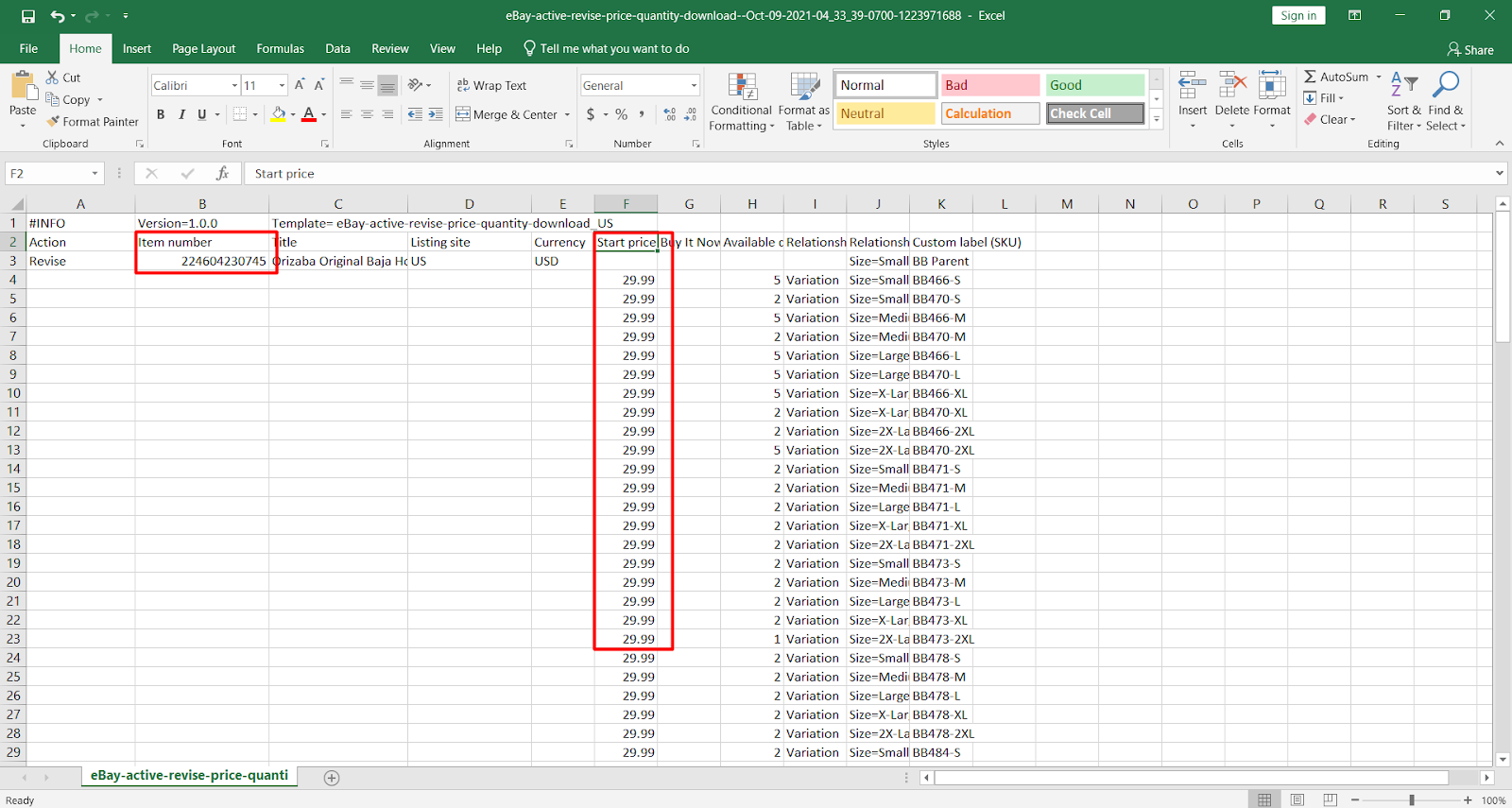Click the Sign in button
Image resolution: width=1512 pixels, height=808 pixels.
pos(1298,15)
